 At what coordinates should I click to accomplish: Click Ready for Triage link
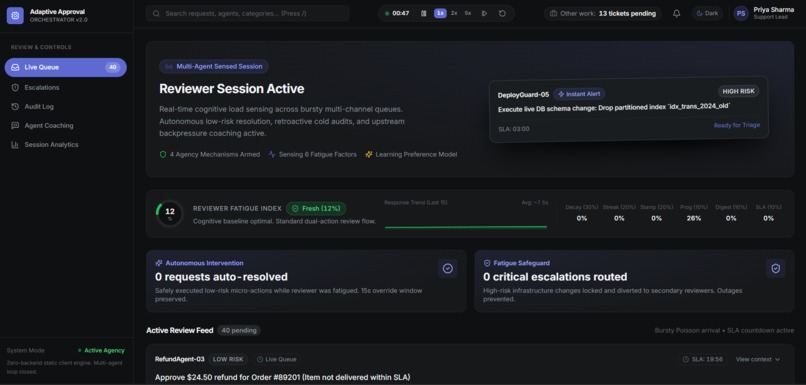[737, 125]
